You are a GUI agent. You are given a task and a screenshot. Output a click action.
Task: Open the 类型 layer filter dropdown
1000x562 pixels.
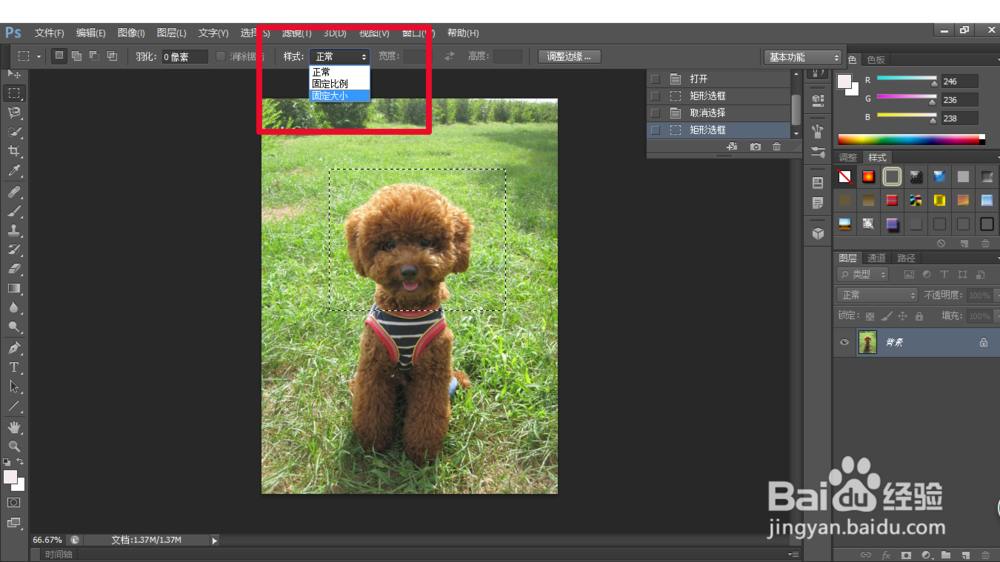pyautogui.click(x=863, y=274)
